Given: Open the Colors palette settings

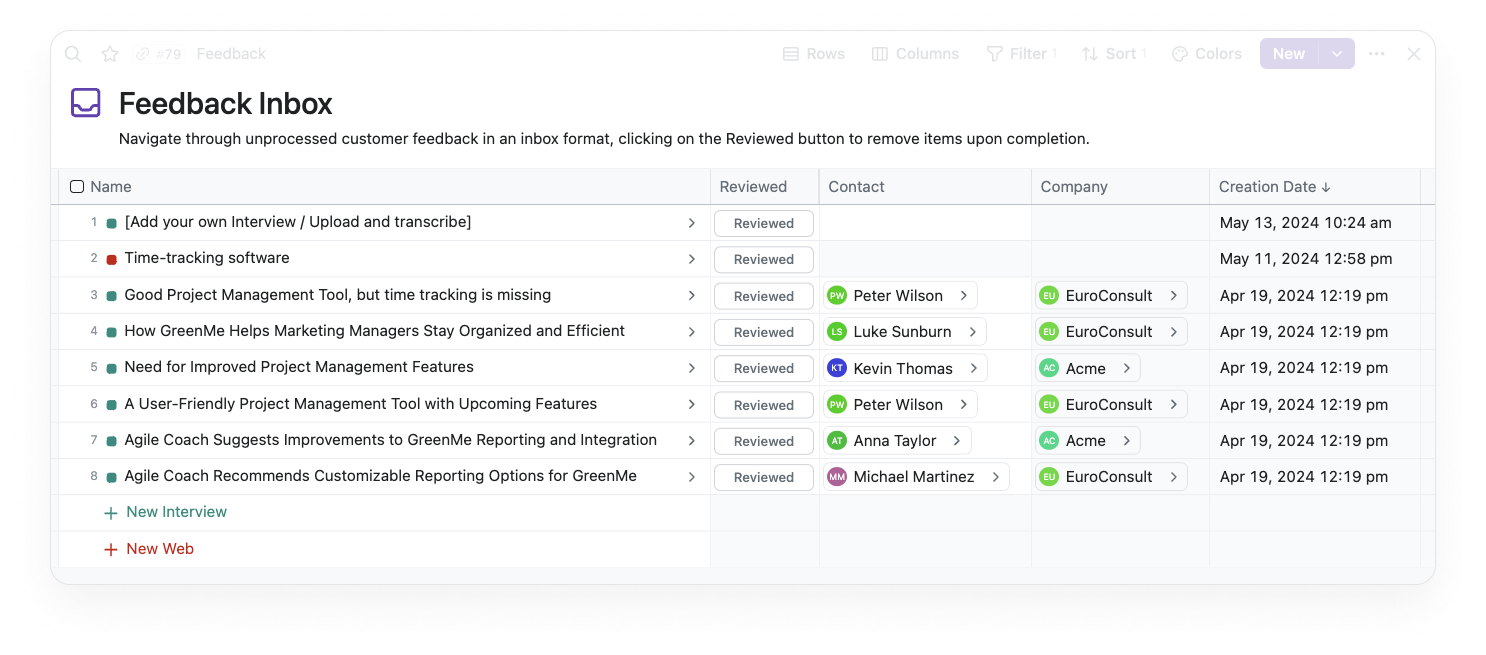Looking at the screenshot, I should (1206, 54).
